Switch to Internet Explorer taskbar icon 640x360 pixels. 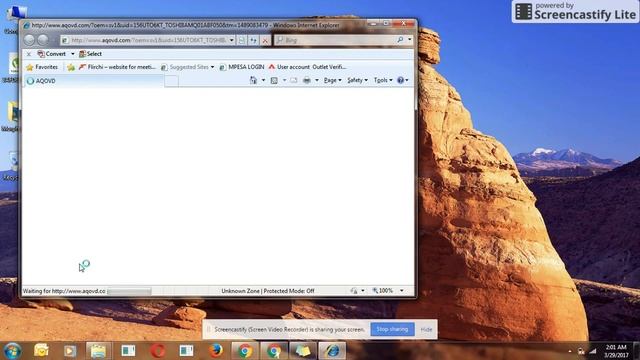point(332,351)
